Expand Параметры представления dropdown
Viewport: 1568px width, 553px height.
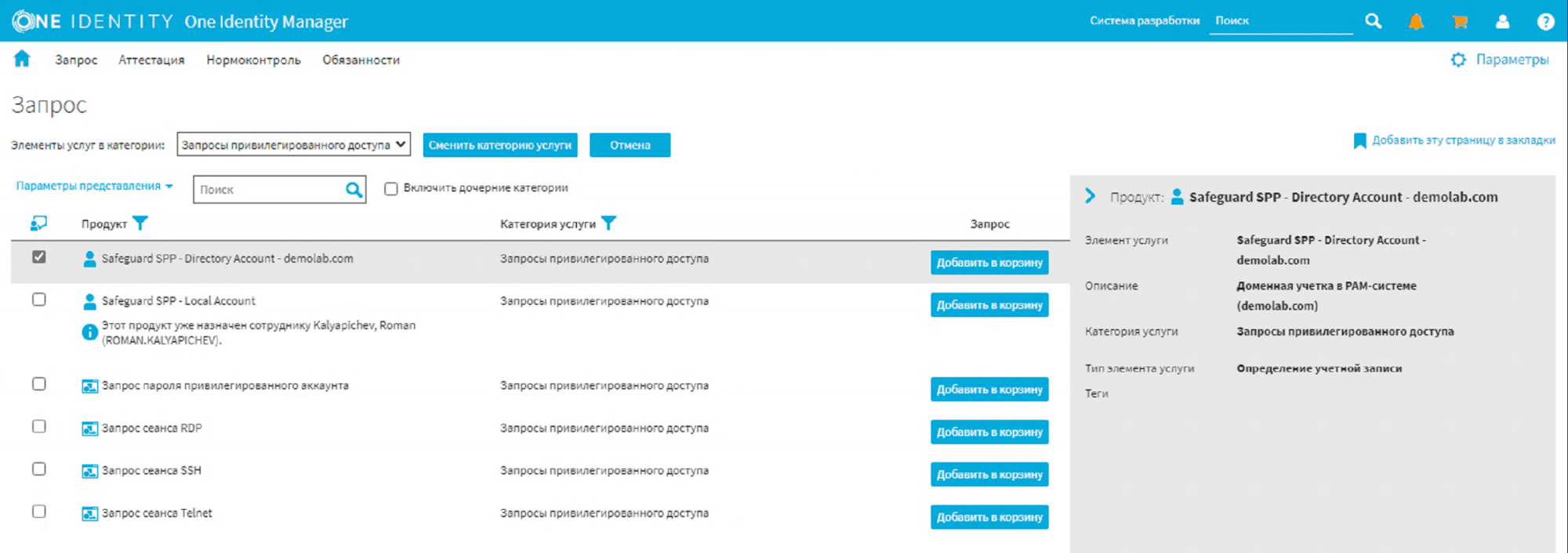94,186
